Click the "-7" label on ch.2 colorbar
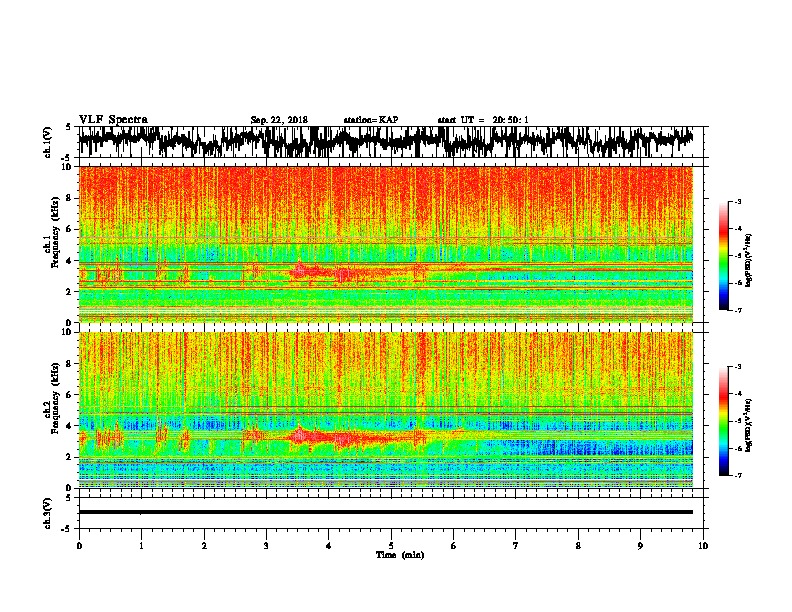 pos(737,476)
